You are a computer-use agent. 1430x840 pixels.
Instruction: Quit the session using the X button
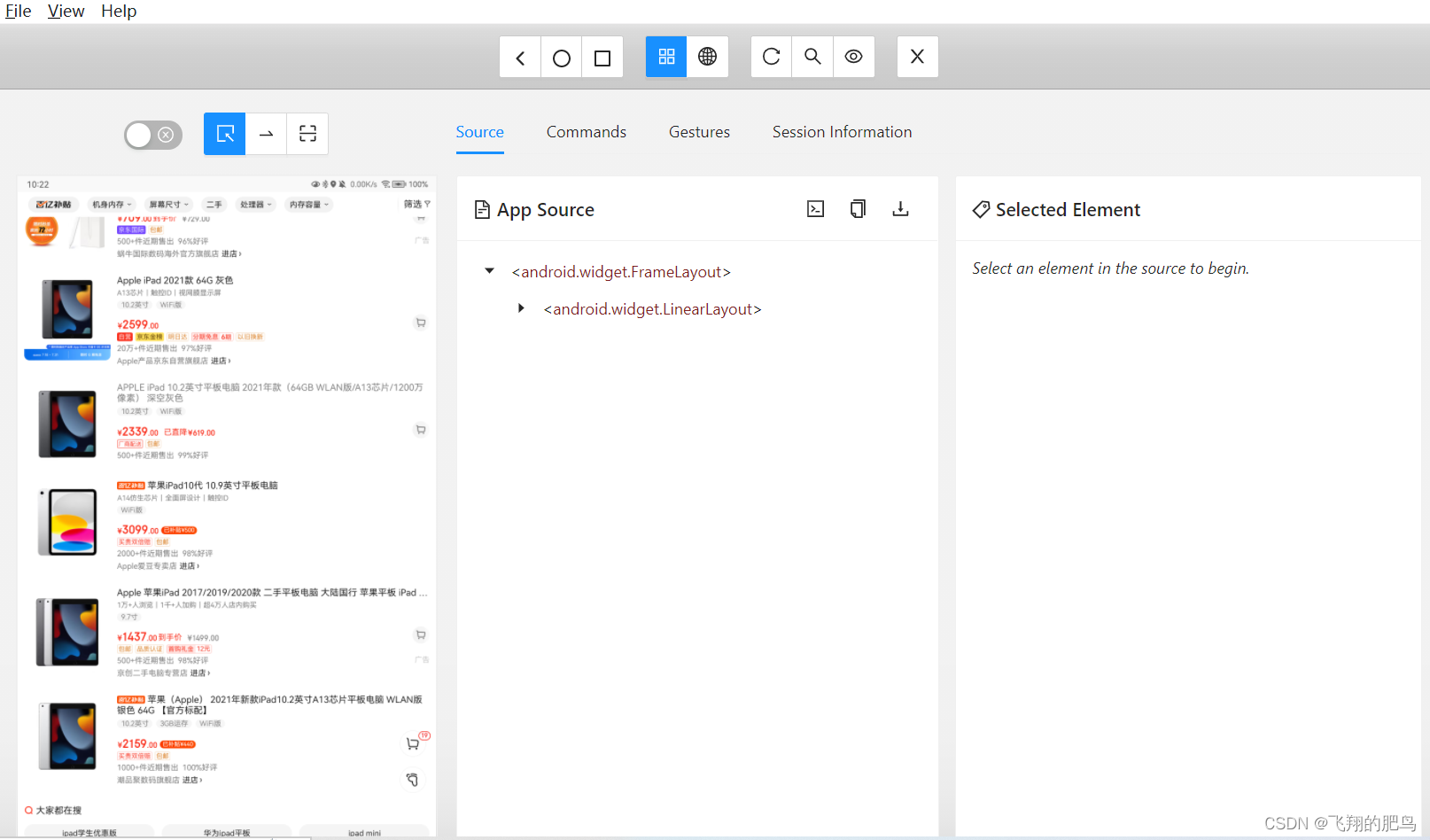click(x=917, y=56)
